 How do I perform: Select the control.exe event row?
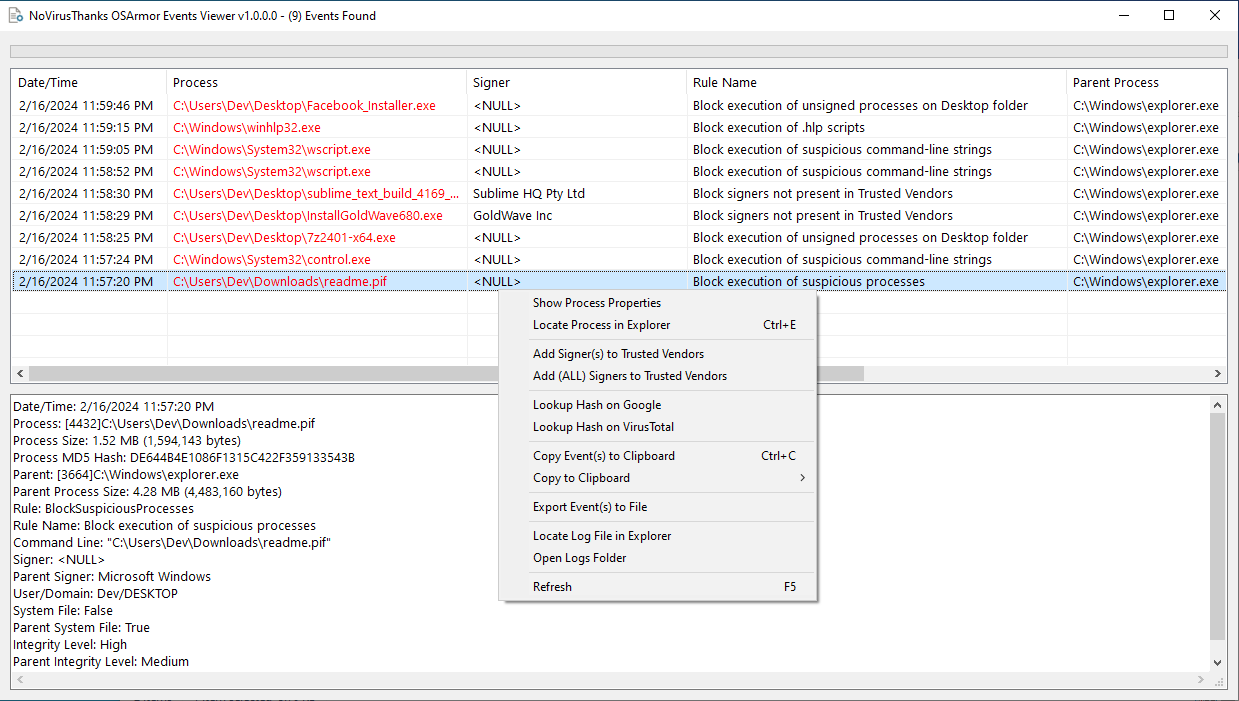[619, 259]
